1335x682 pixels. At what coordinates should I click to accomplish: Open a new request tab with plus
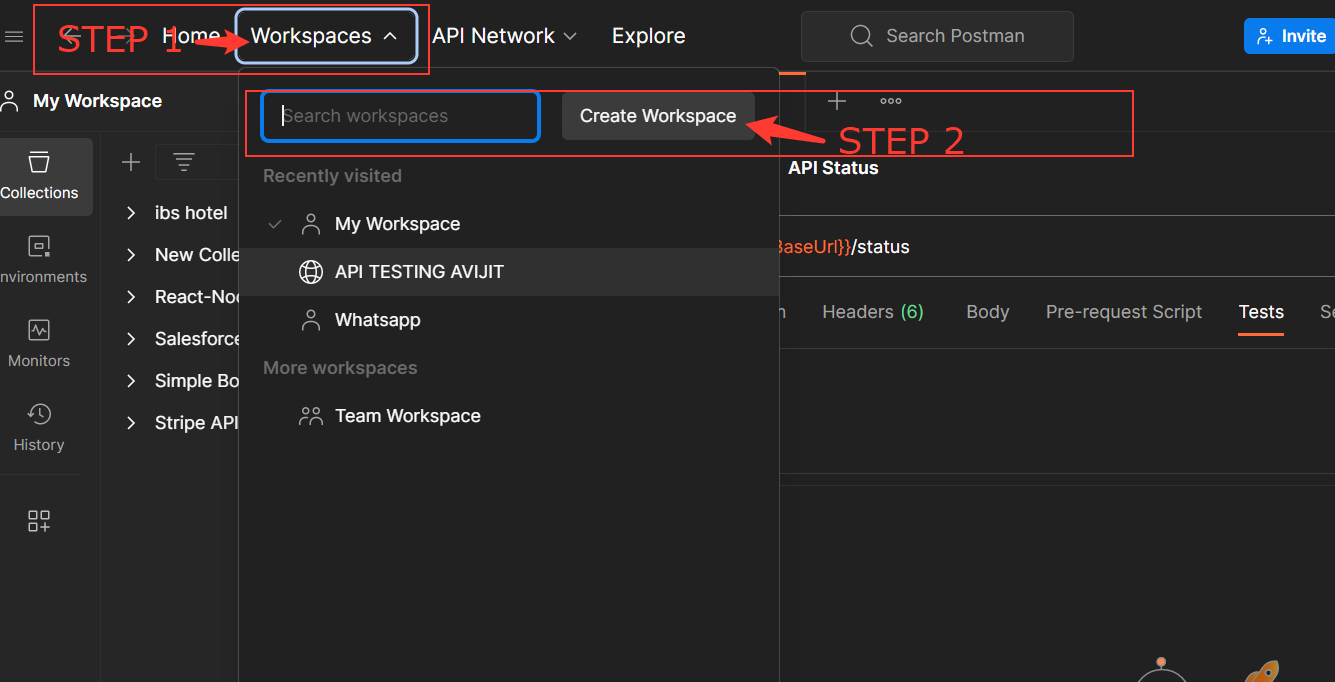point(837,101)
